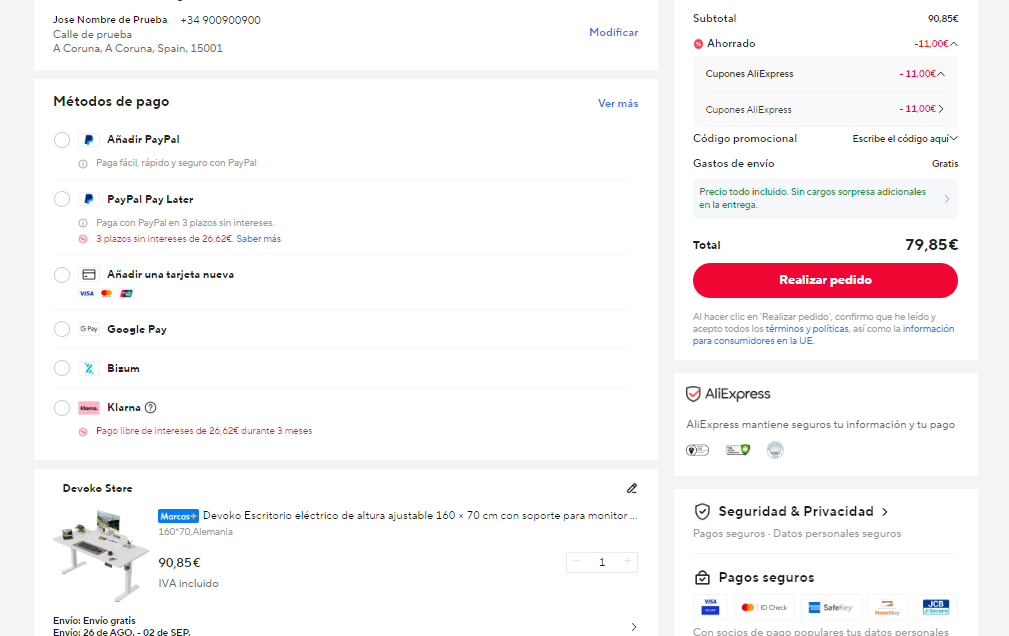Click the Pagos seguros bag icon
Image resolution: width=1009 pixels, height=636 pixels.
click(702, 577)
